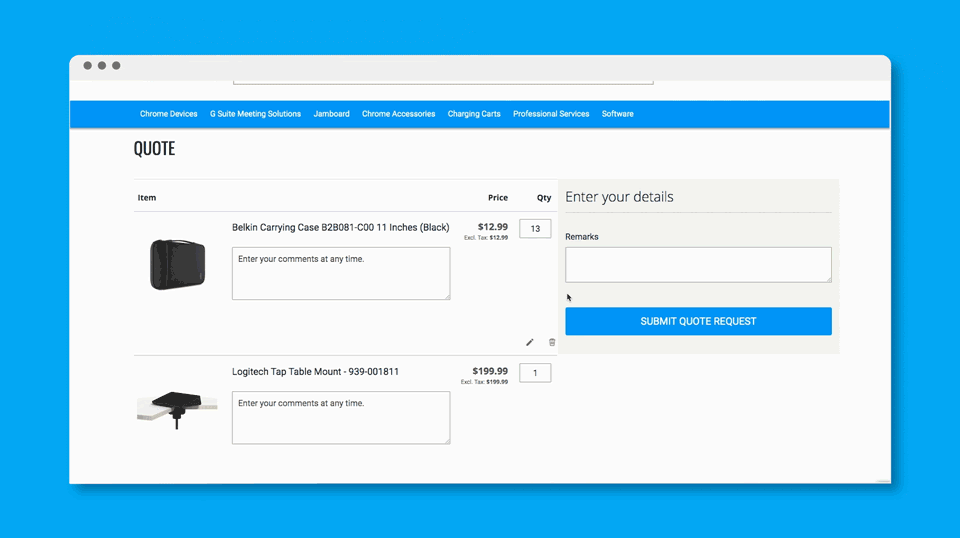Image resolution: width=960 pixels, height=538 pixels.
Task: Click the third maximize window dot
Action: pos(116,66)
